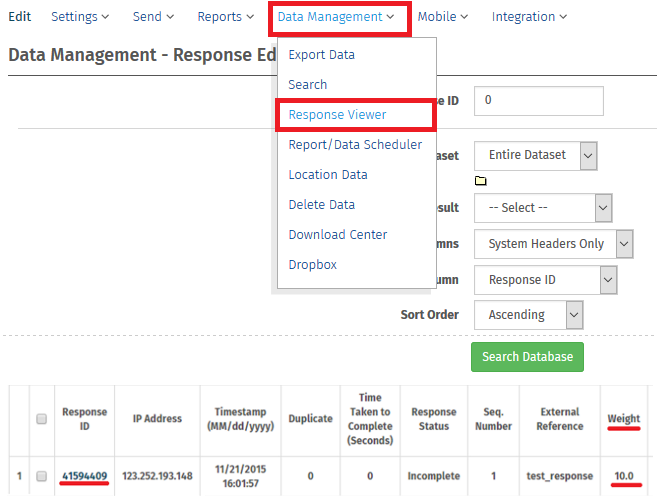This screenshot has height=498, width=657.
Task: Click into the Response ID input field
Action: pos(539,101)
